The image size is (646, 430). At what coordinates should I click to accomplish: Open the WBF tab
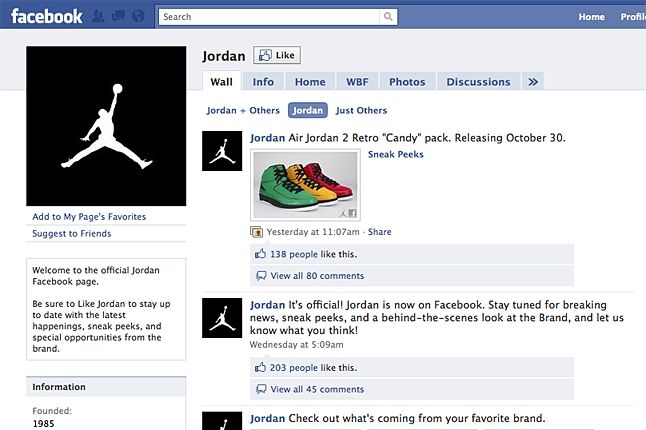click(x=357, y=82)
